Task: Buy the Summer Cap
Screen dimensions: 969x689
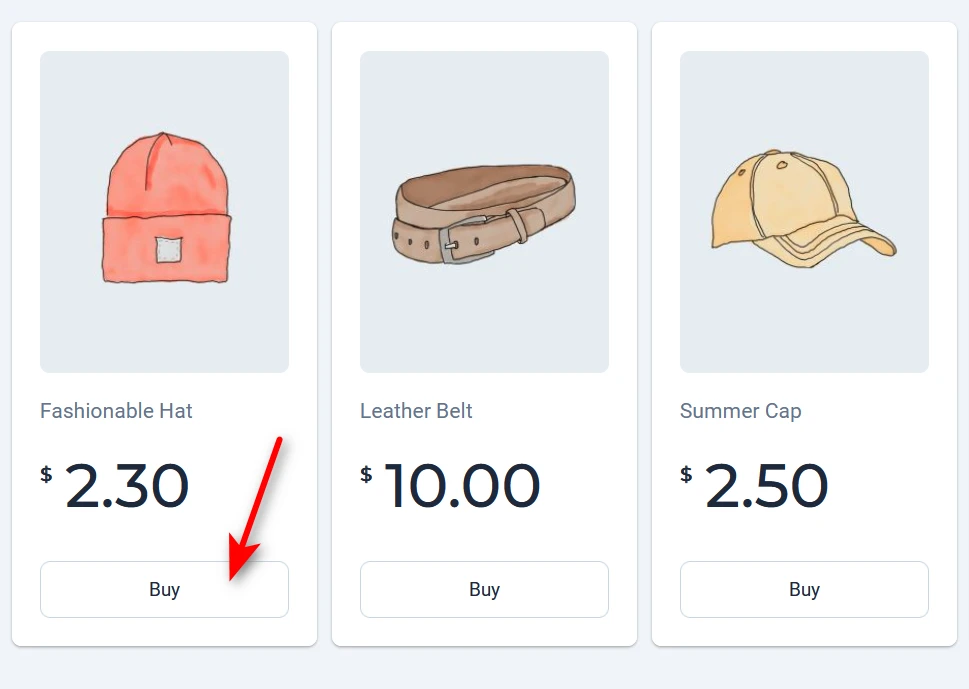Action: (x=804, y=589)
